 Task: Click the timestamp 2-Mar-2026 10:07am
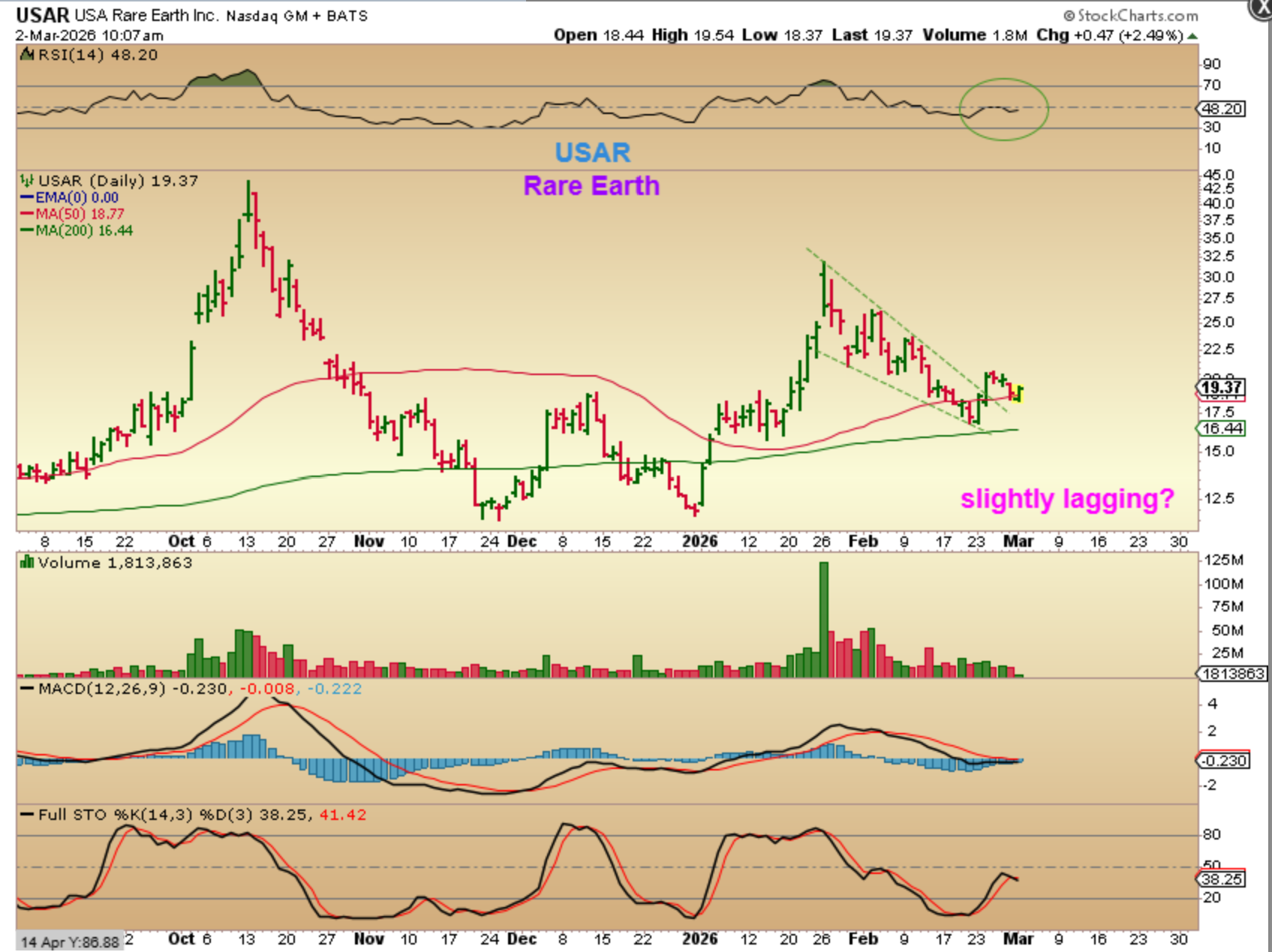(x=89, y=35)
